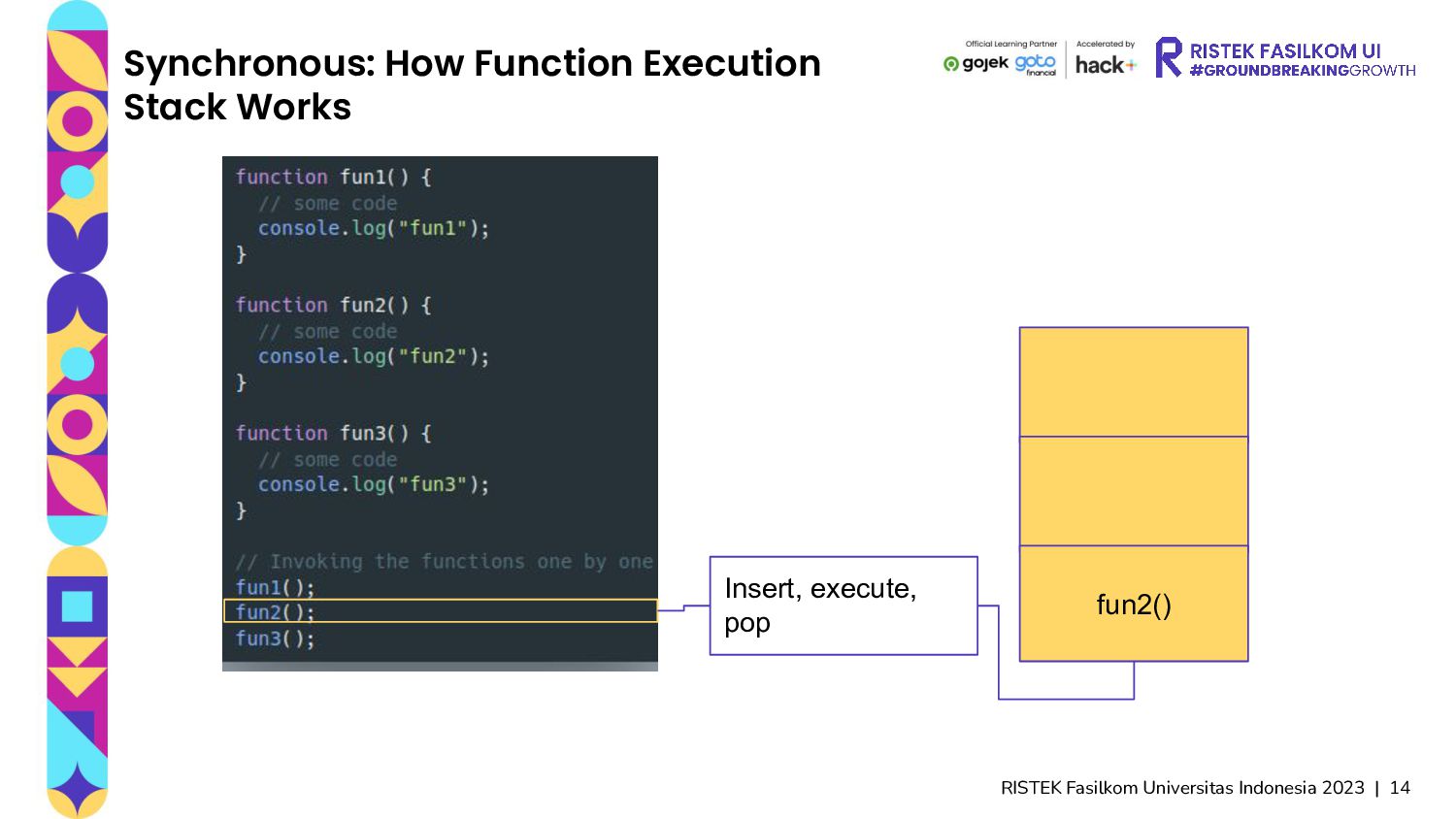Viewport: 1456px width, 819px height.
Task: Click the gojek logo
Action: [x=975, y=64]
